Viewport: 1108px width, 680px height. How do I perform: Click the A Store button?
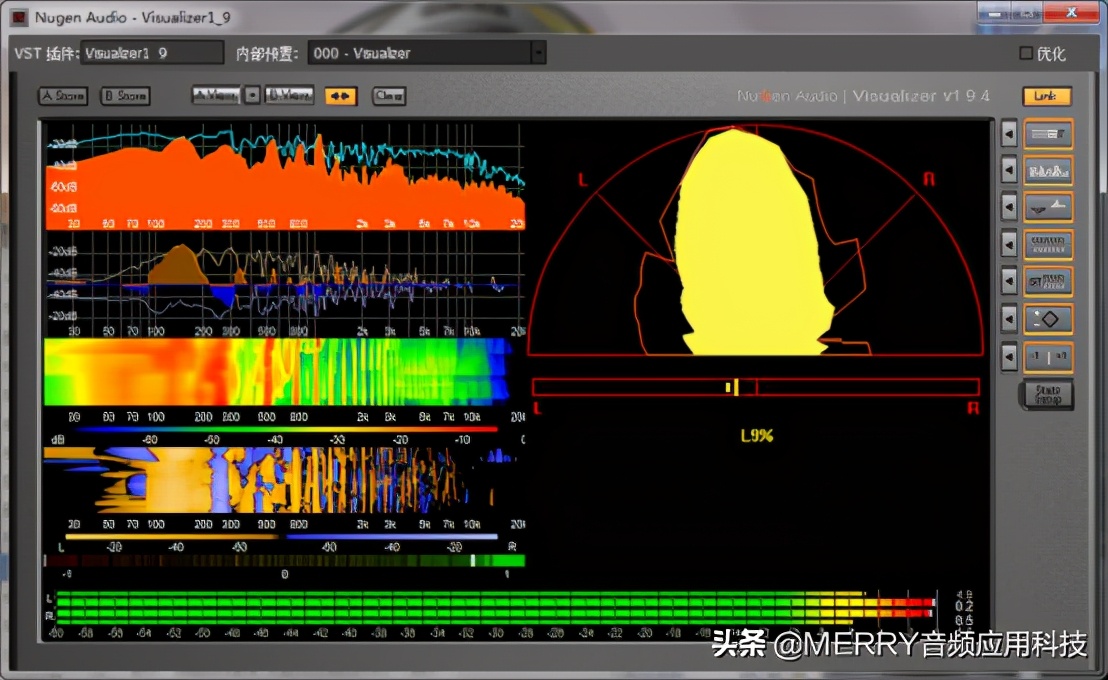62,95
